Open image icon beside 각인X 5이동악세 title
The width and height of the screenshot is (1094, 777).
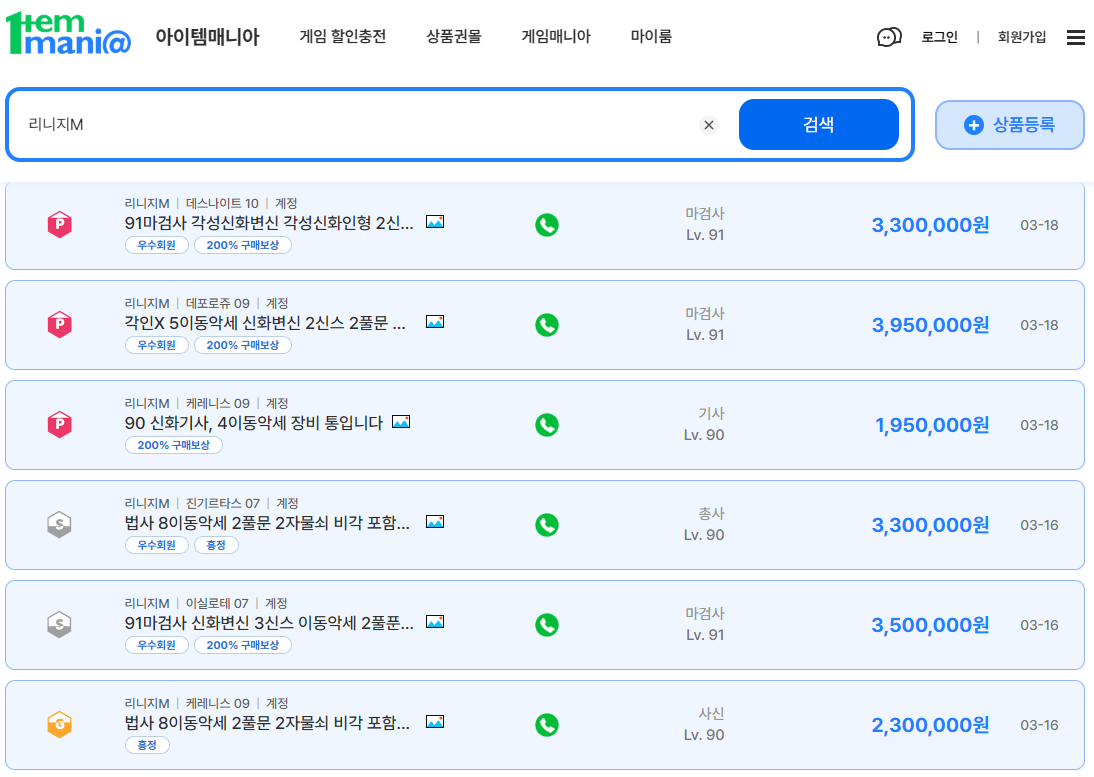pyautogui.click(x=435, y=322)
